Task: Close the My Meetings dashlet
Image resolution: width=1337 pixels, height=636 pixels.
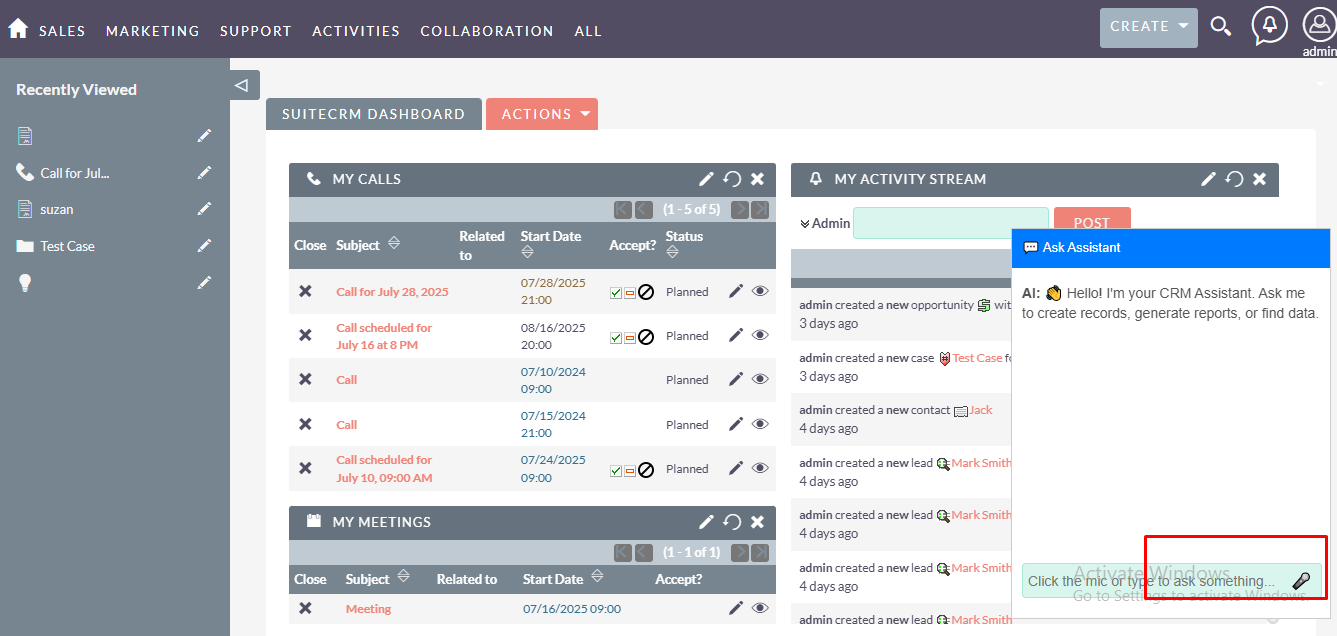Action: [757, 522]
